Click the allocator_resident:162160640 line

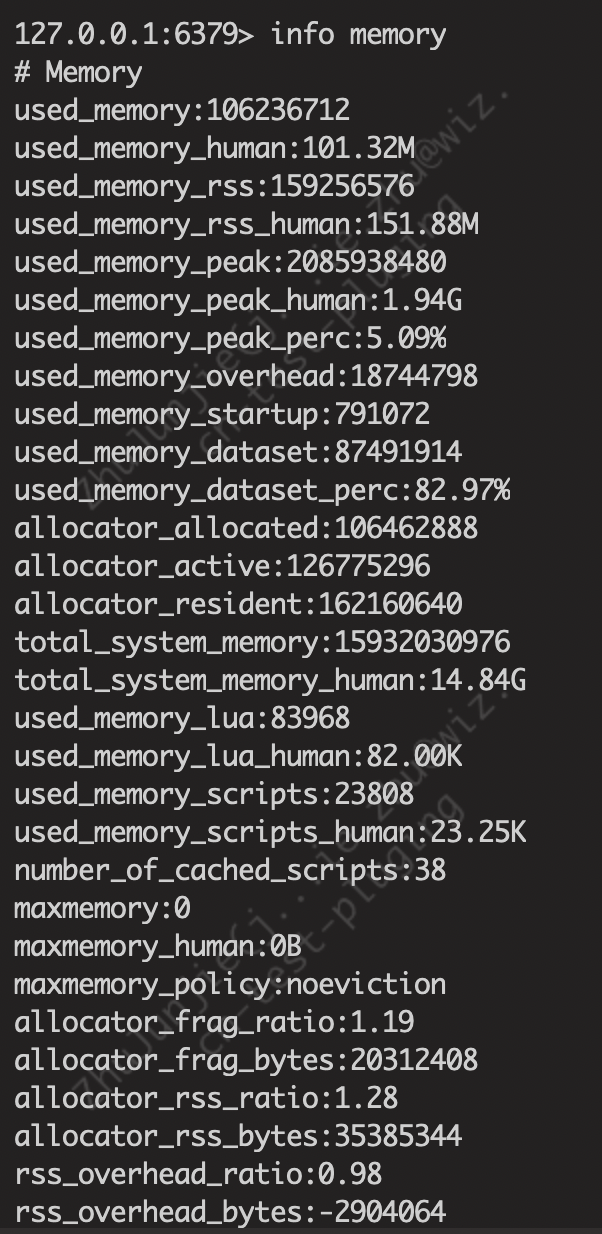point(238,605)
